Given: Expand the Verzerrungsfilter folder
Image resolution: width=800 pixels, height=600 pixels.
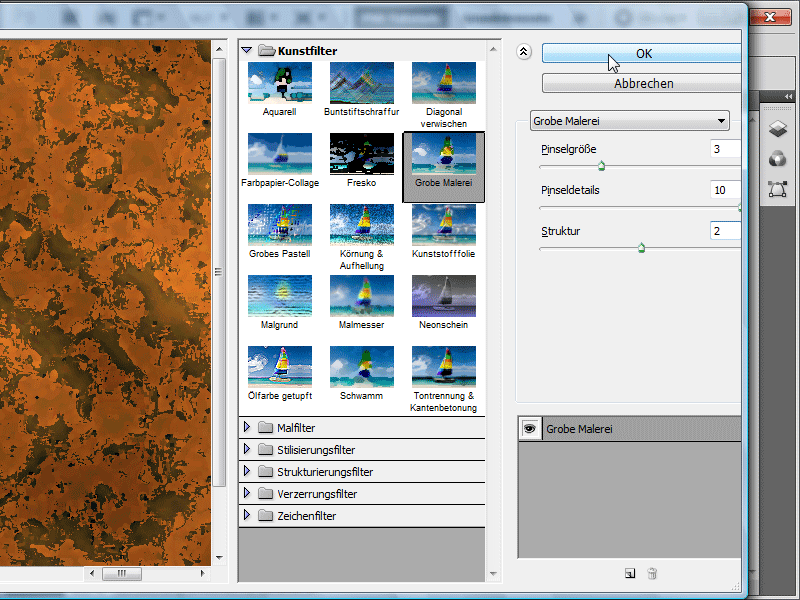Looking at the screenshot, I should 247,493.
